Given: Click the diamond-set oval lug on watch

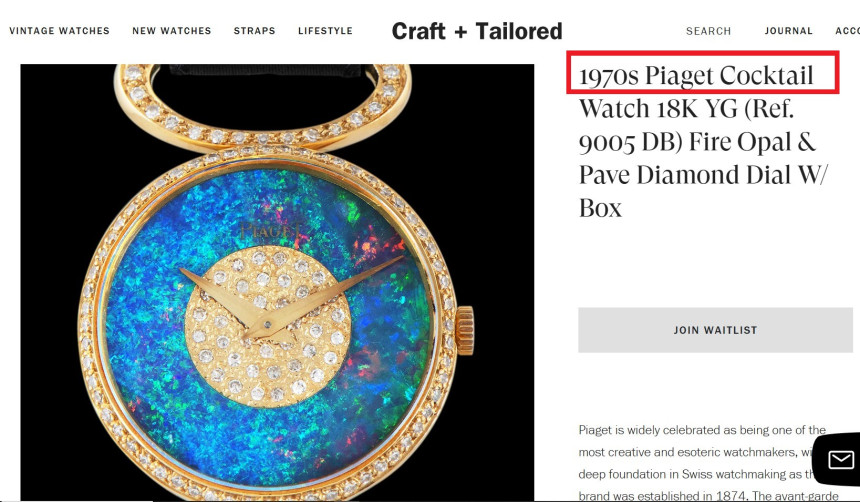Looking at the screenshot, I should (x=263, y=107).
